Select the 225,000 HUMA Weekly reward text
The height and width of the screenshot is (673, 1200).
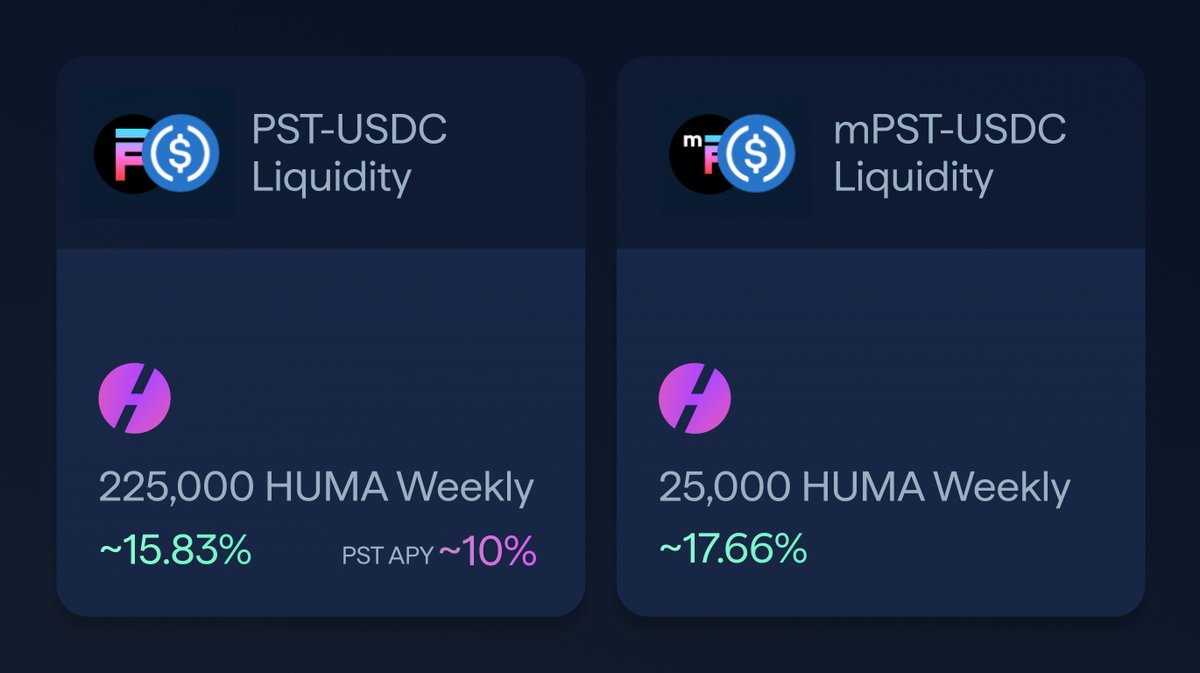[x=316, y=488]
